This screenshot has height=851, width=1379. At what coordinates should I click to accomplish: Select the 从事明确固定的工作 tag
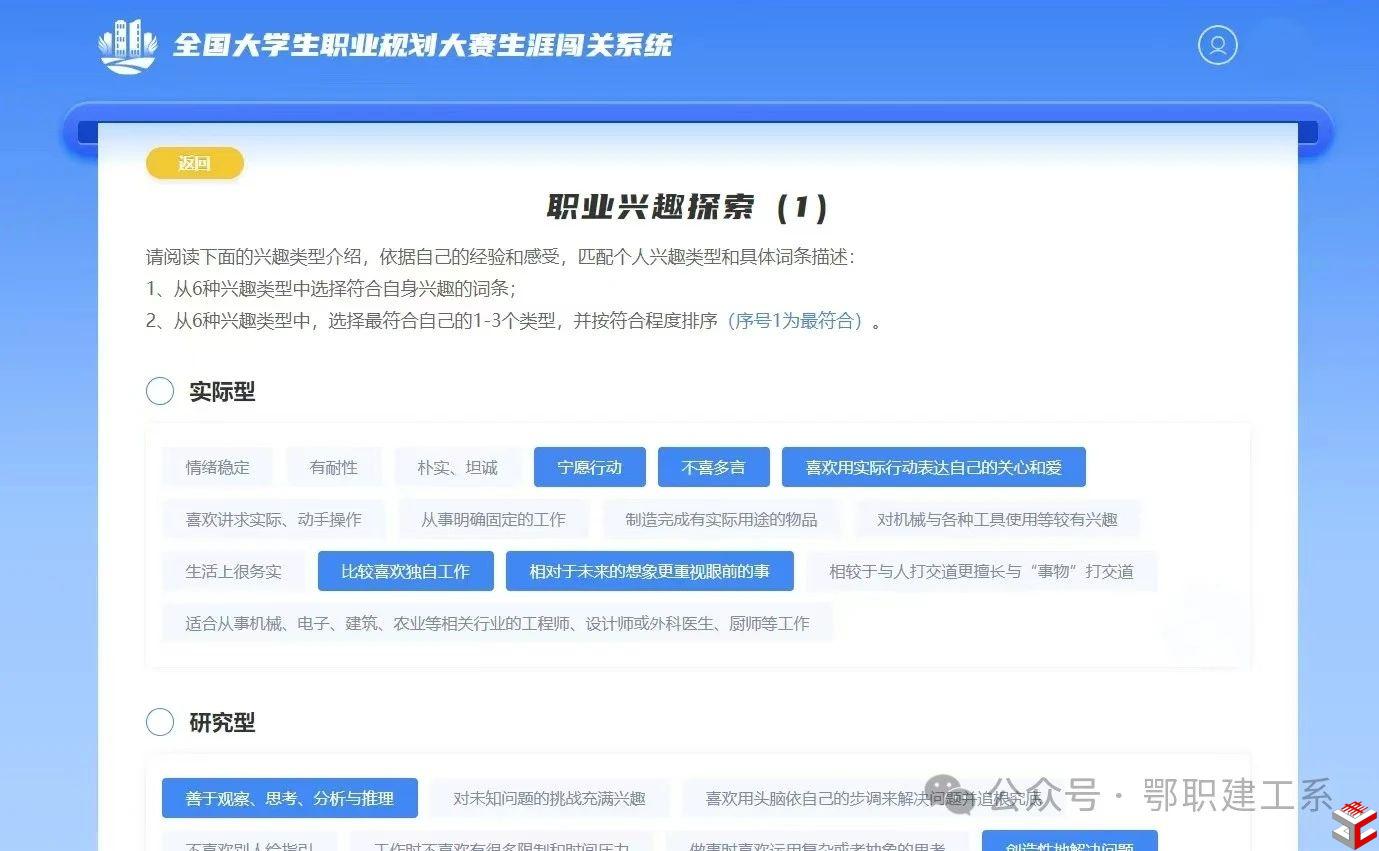coord(493,519)
